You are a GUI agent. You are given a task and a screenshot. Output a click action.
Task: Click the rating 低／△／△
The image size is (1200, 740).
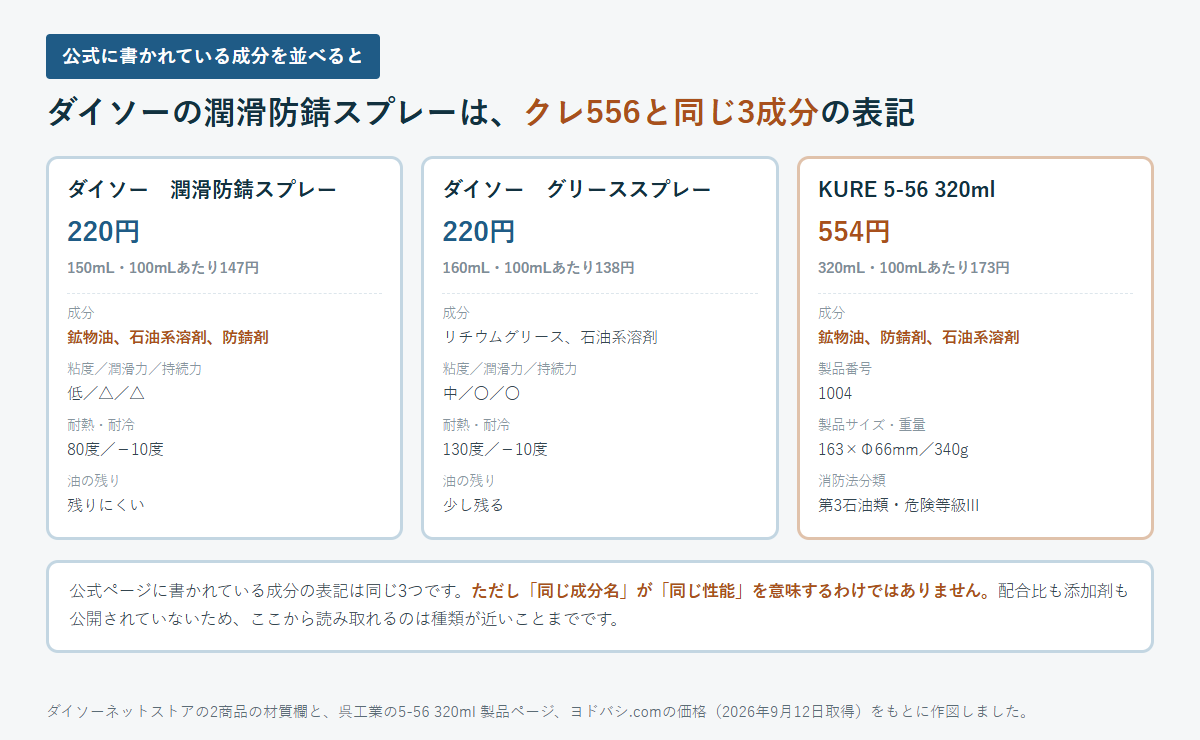(x=106, y=393)
